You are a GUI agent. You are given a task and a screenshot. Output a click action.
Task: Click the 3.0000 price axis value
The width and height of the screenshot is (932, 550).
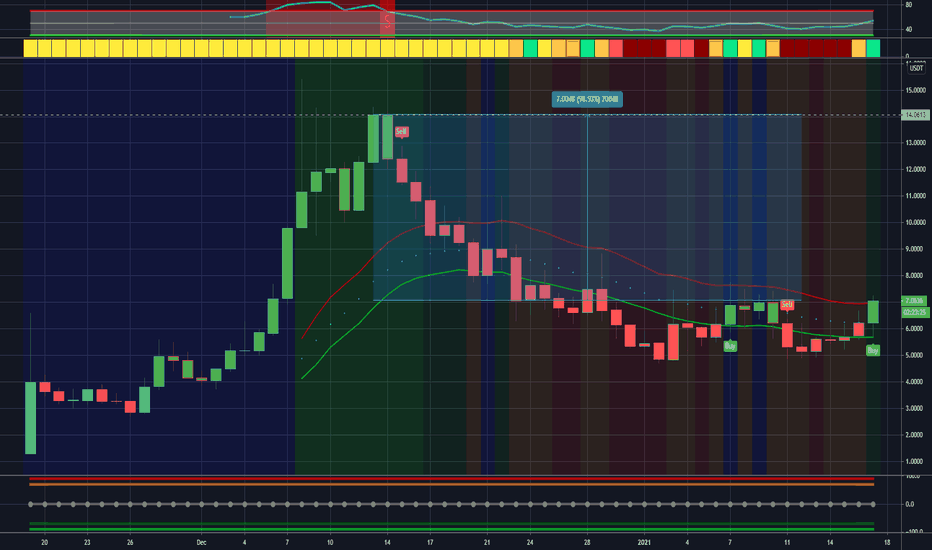(x=916, y=408)
